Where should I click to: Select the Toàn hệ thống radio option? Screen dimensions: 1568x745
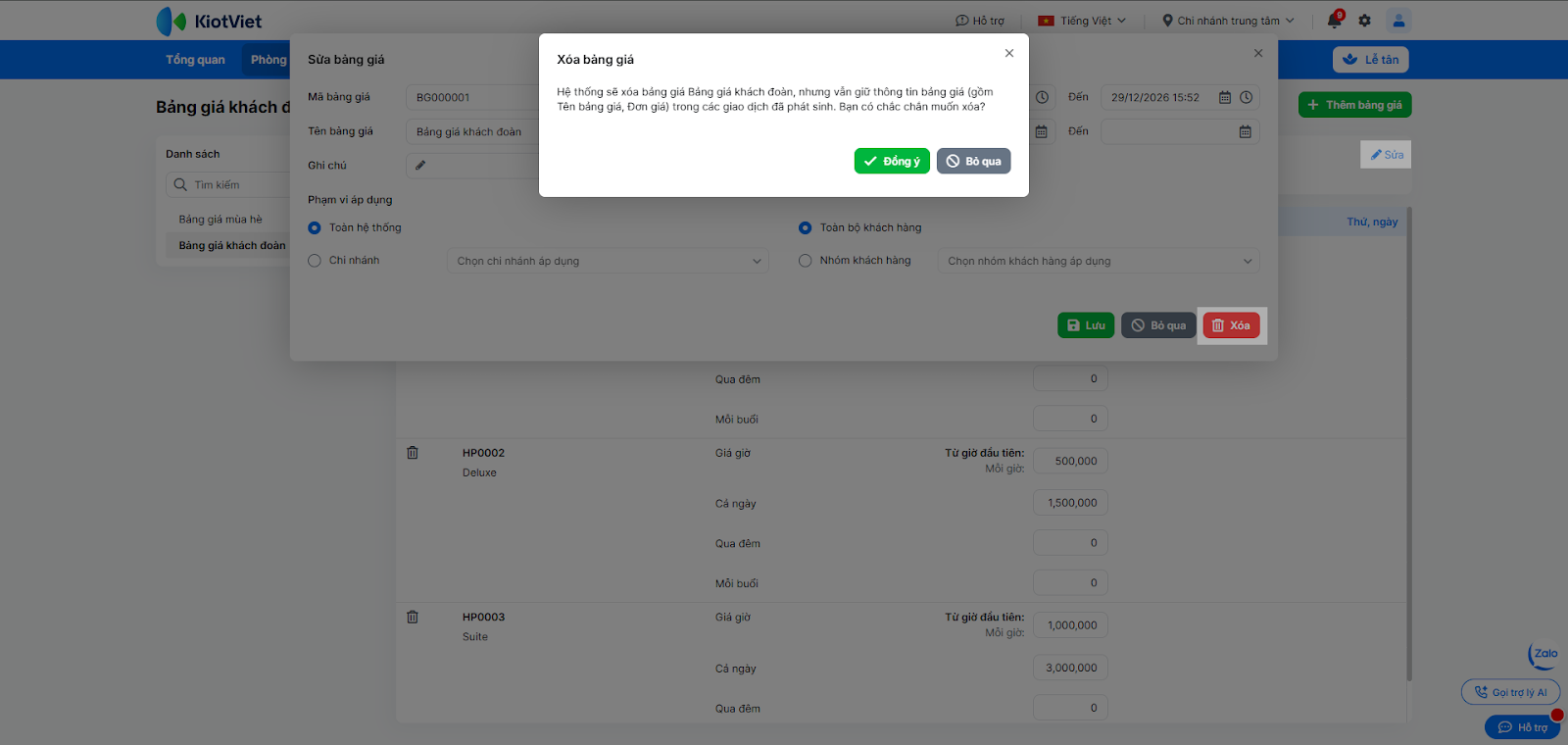point(315,227)
